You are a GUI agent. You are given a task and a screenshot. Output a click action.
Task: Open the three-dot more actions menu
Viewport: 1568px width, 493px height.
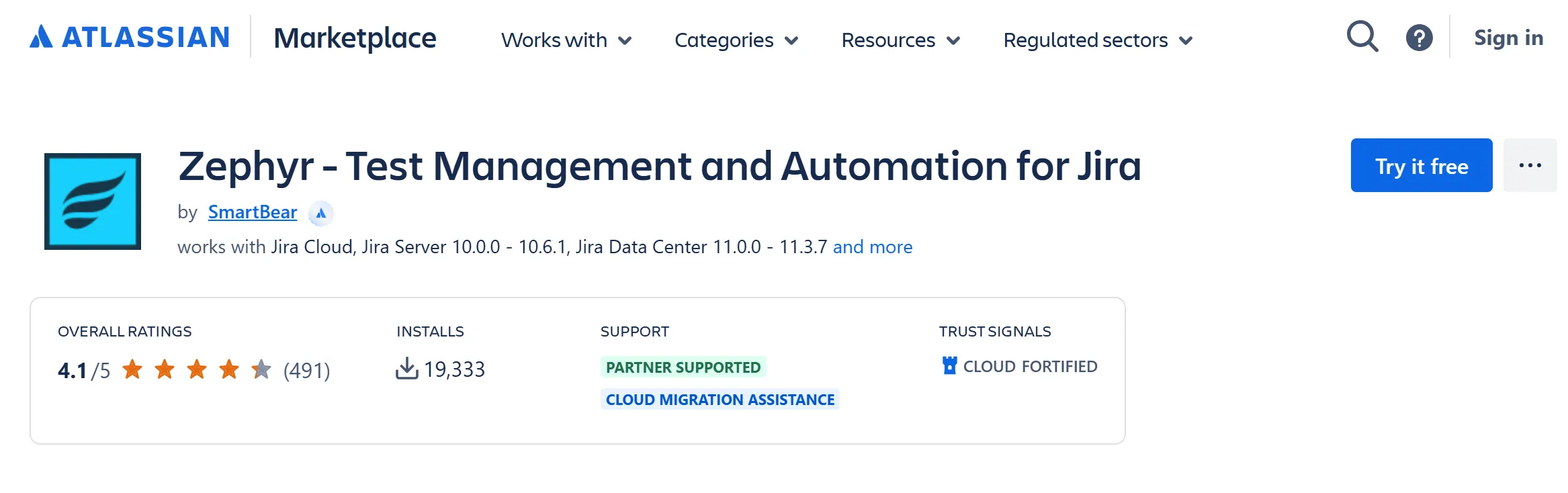1530,165
